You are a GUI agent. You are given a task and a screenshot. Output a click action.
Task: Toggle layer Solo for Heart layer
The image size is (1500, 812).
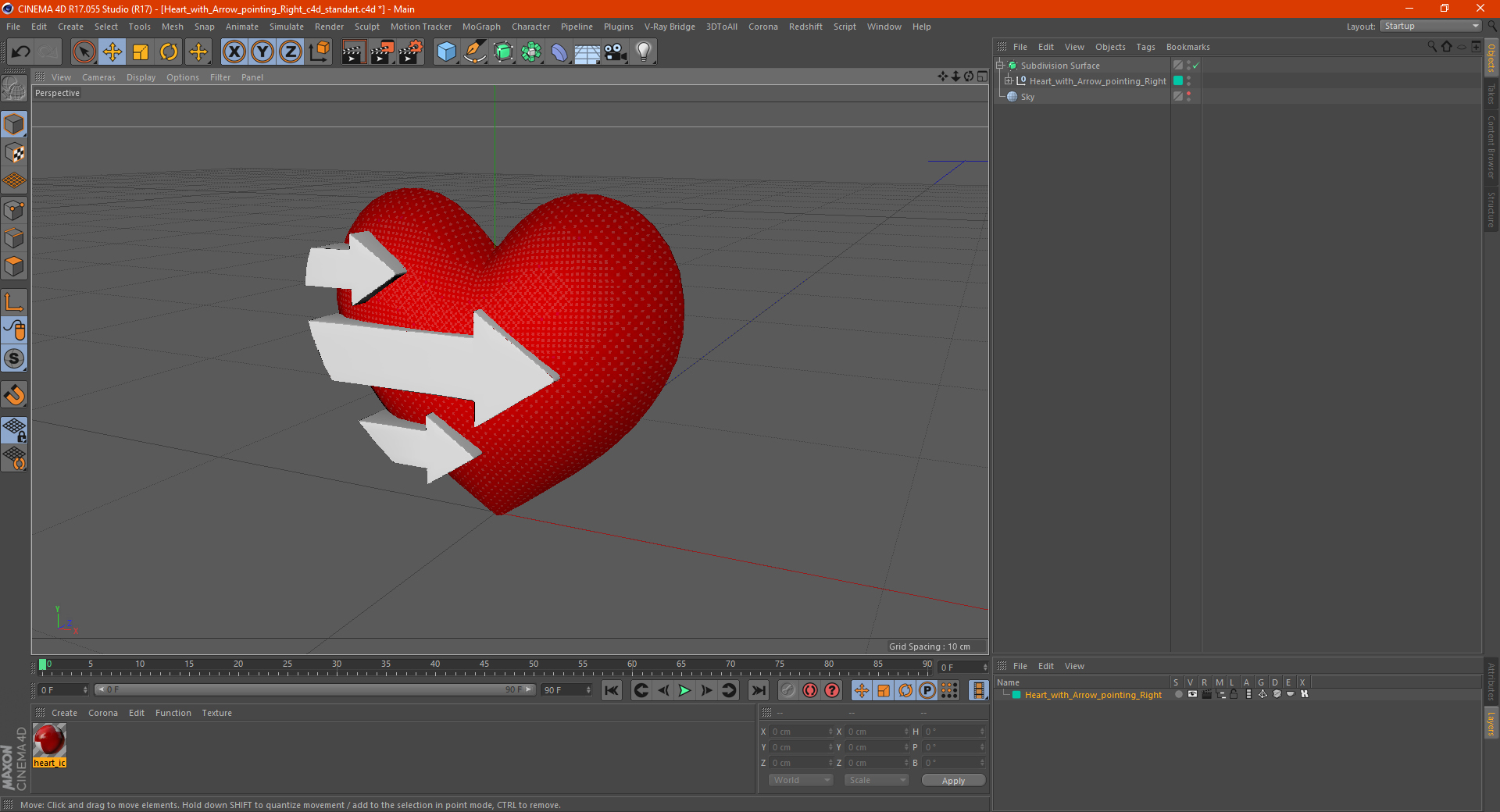(1178, 694)
